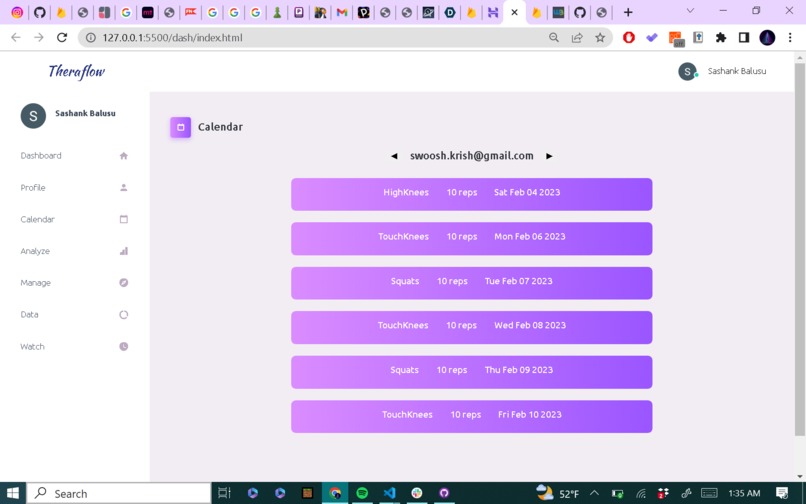Open a new browser tab

click(x=628, y=12)
